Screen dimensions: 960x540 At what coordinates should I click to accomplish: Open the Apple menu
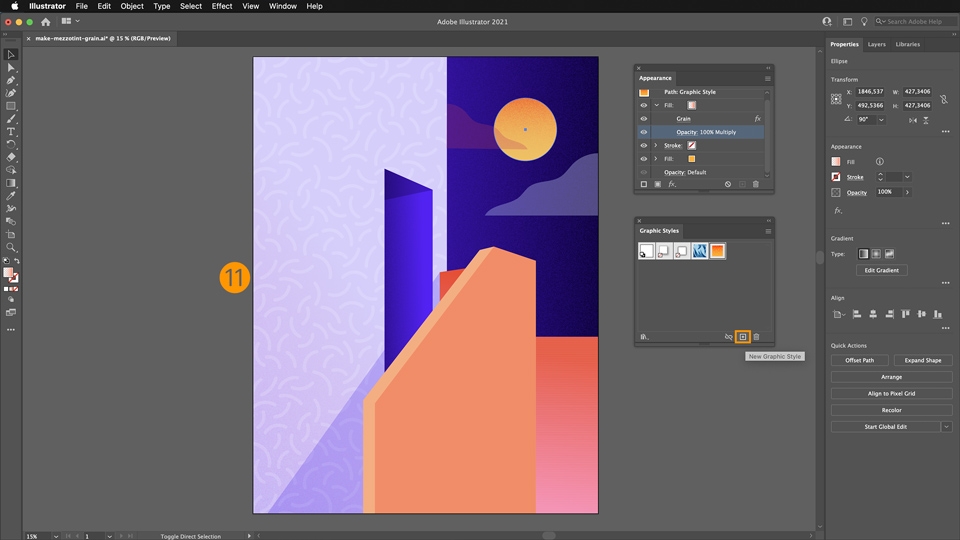[x=14, y=6]
